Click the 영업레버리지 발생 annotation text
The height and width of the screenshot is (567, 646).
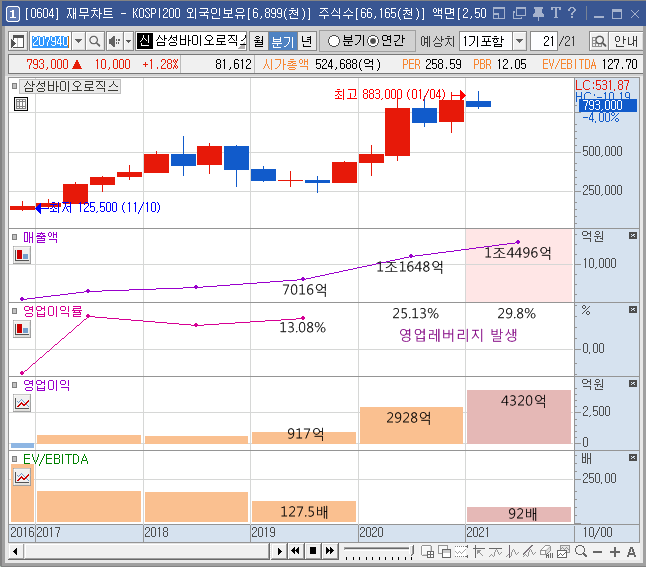click(x=458, y=335)
